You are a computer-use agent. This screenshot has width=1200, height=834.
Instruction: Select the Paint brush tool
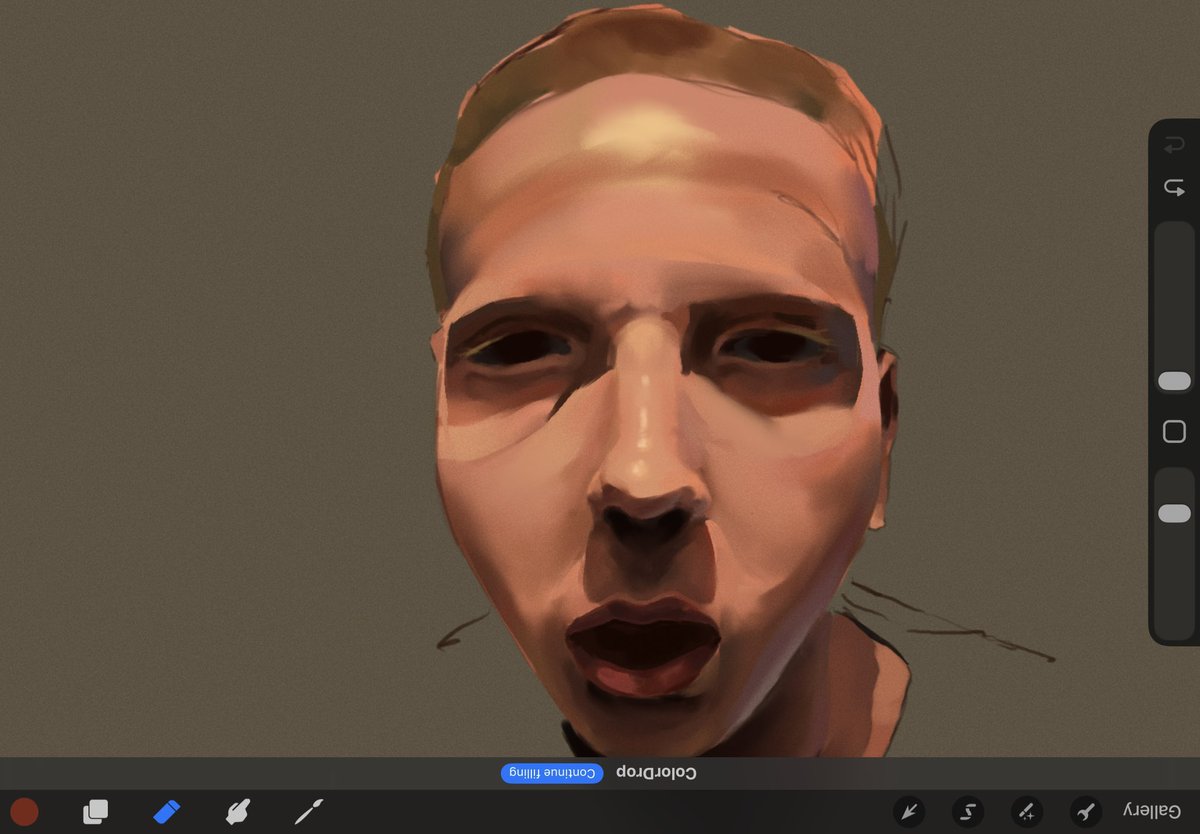pos(309,811)
